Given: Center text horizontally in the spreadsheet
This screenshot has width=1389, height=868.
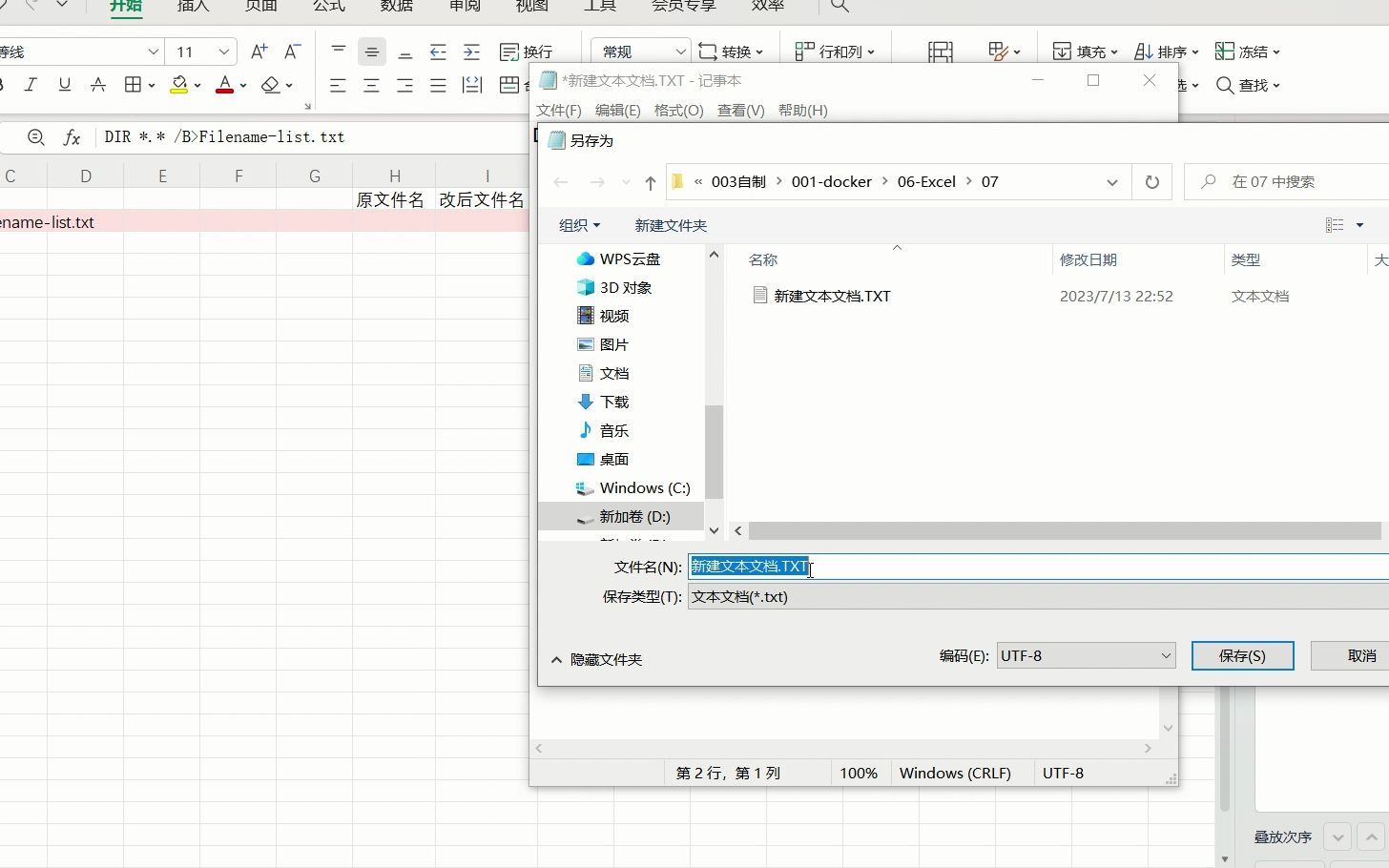Looking at the screenshot, I should (x=371, y=85).
